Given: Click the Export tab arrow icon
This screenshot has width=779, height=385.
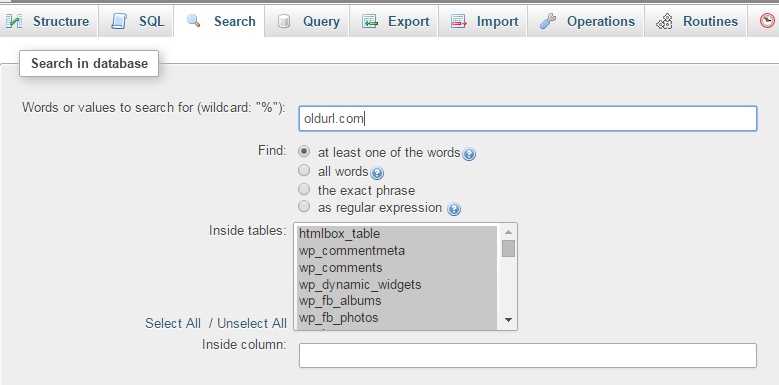Looking at the screenshot, I should click(x=370, y=21).
